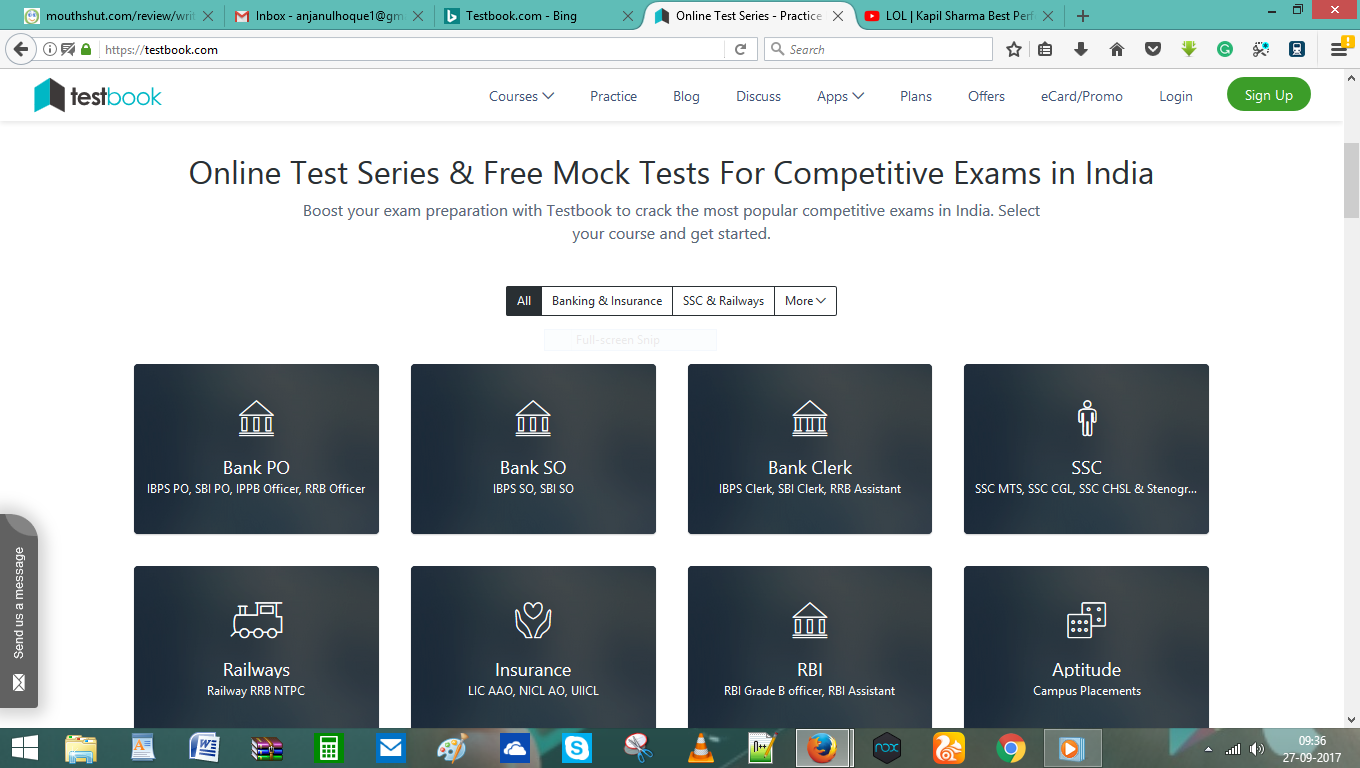Open the Practice menu item
The image size is (1360, 768).
coord(613,96)
